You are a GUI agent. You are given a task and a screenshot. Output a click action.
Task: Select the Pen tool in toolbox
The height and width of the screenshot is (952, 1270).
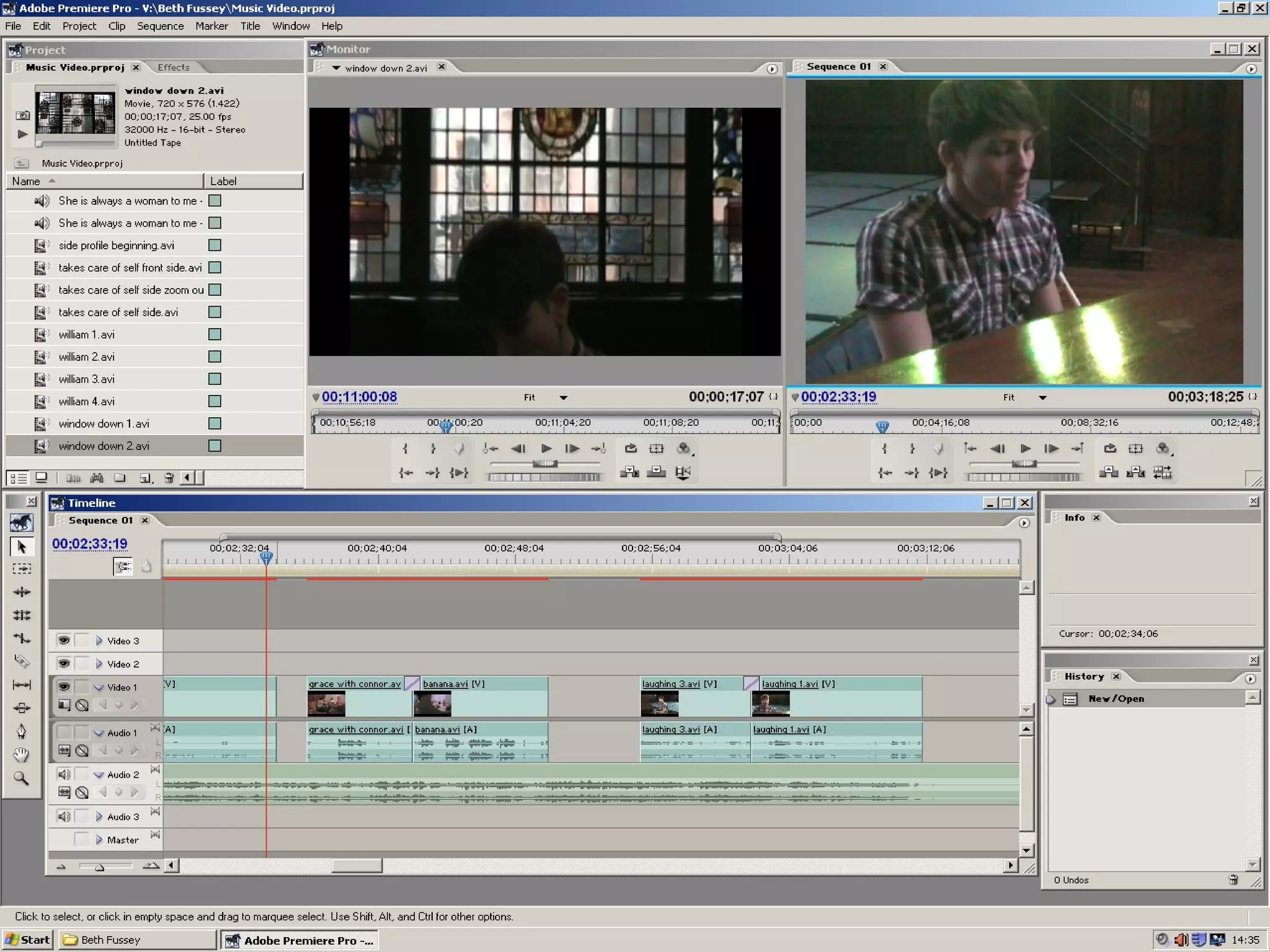click(x=22, y=731)
